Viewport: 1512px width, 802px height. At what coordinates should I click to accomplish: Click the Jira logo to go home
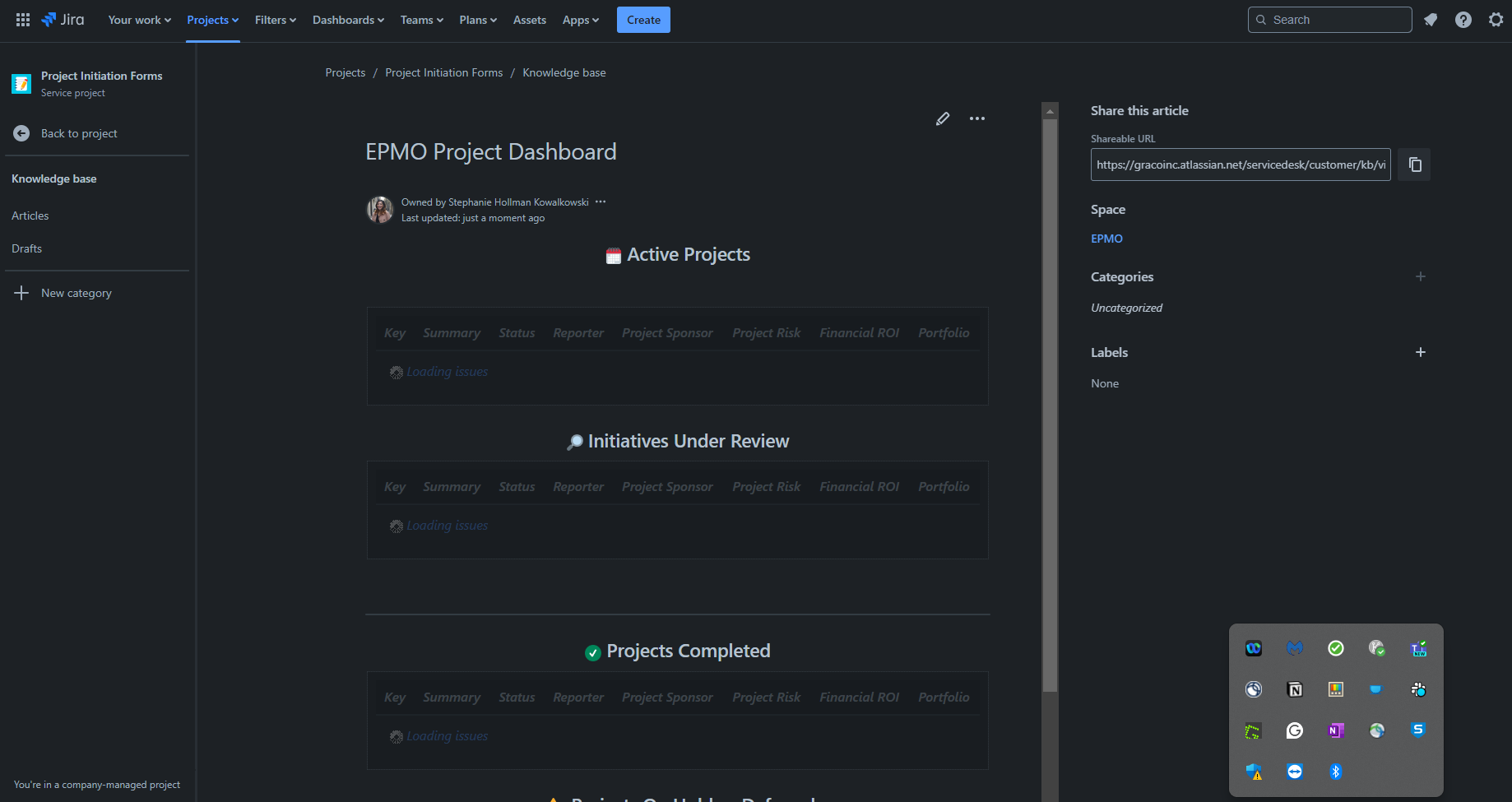[x=63, y=20]
